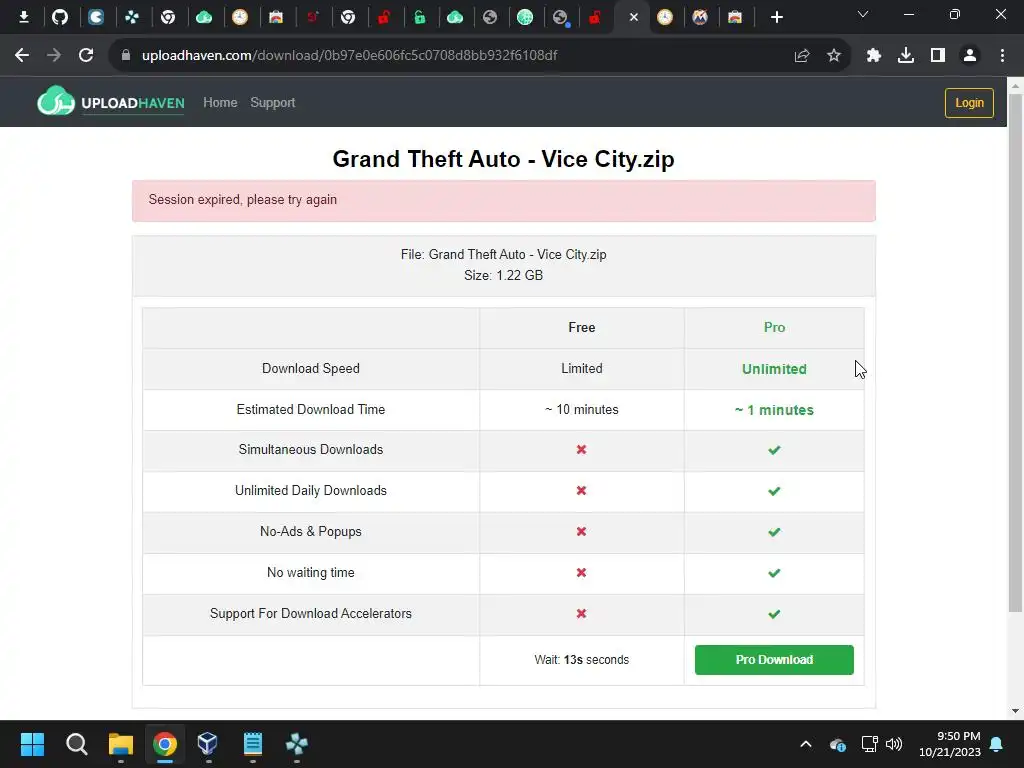The image size is (1024, 768).
Task: Open the volume control in system tray
Action: tap(894, 744)
